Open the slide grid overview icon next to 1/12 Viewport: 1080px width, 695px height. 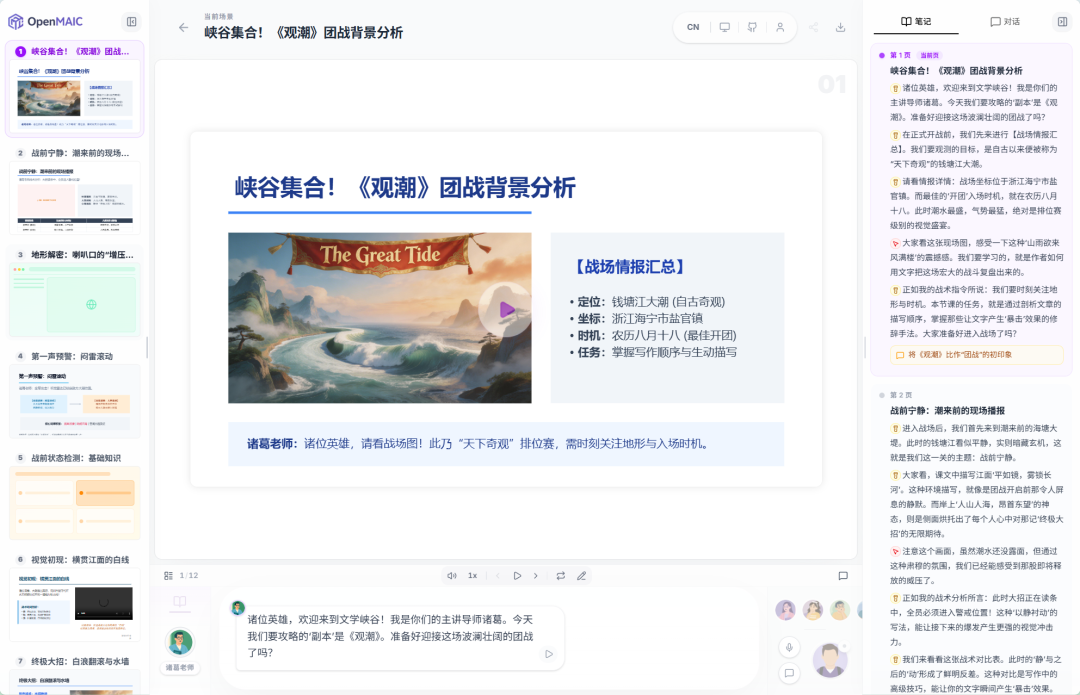[168, 575]
